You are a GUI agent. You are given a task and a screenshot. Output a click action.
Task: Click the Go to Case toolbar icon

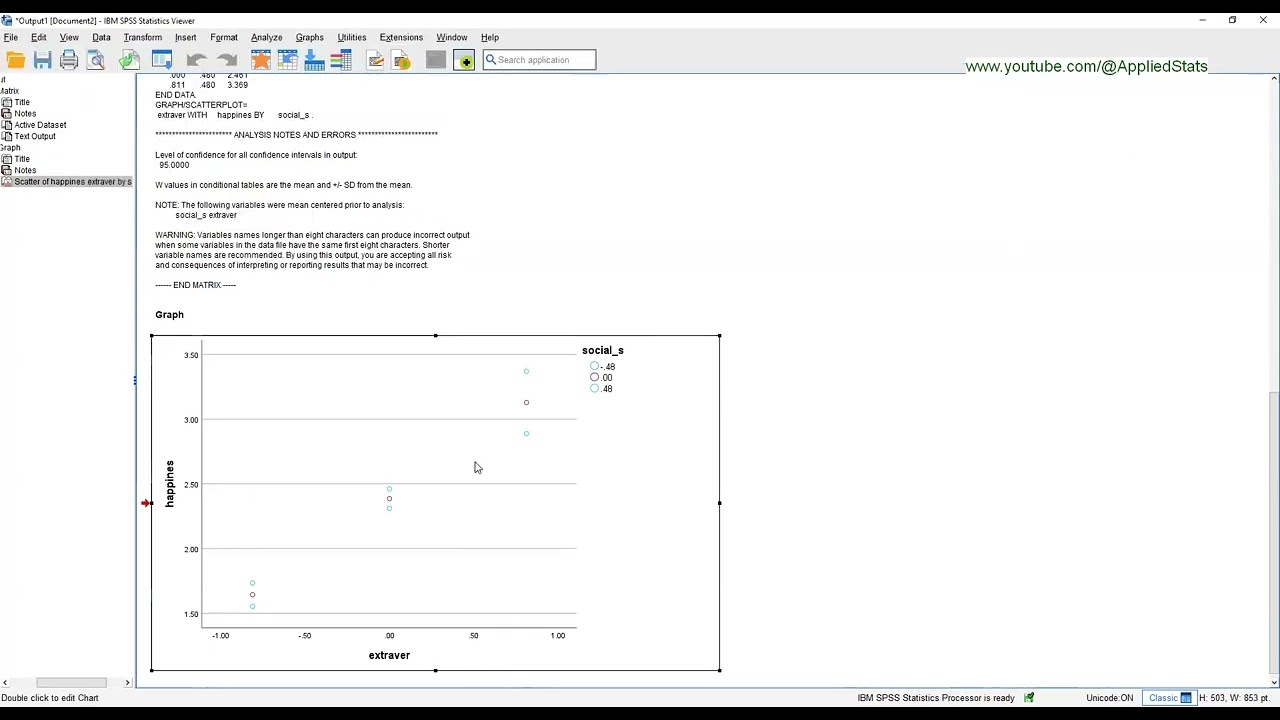pos(288,60)
